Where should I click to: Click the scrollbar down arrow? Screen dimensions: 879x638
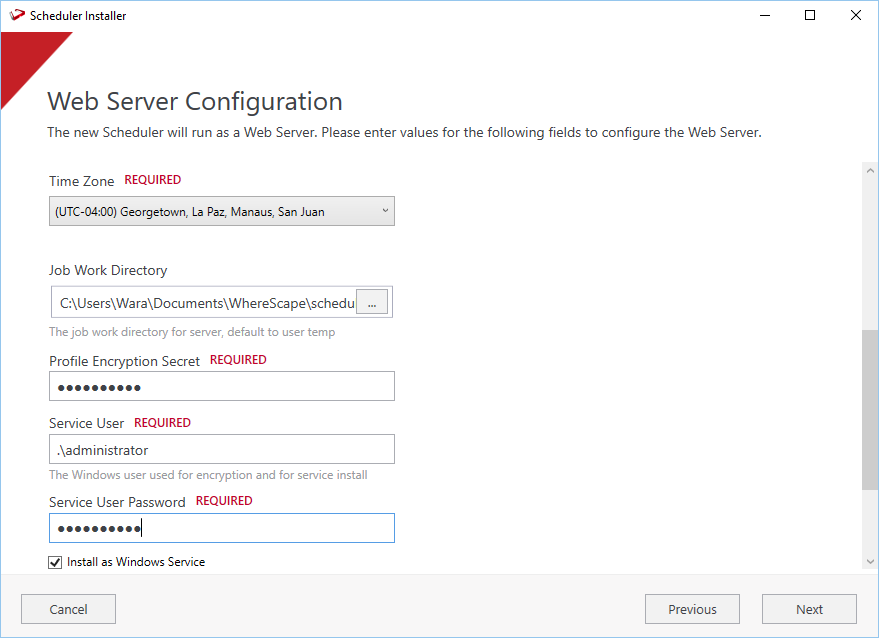[870, 562]
